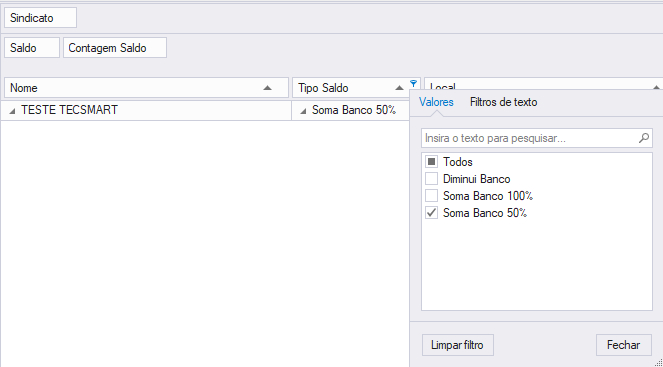Click the search magnifier icon in filter box
The height and width of the screenshot is (367, 663).
644,138
